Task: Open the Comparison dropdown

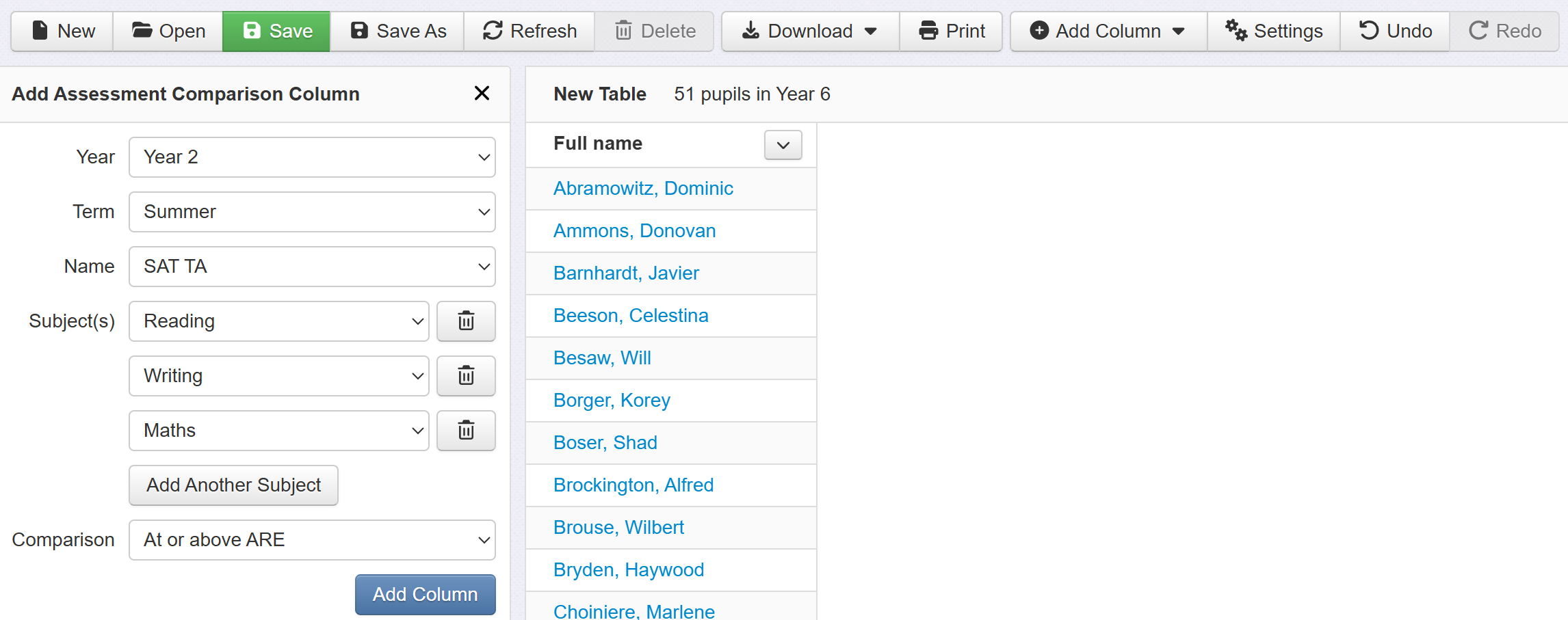Action: tap(312, 540)
